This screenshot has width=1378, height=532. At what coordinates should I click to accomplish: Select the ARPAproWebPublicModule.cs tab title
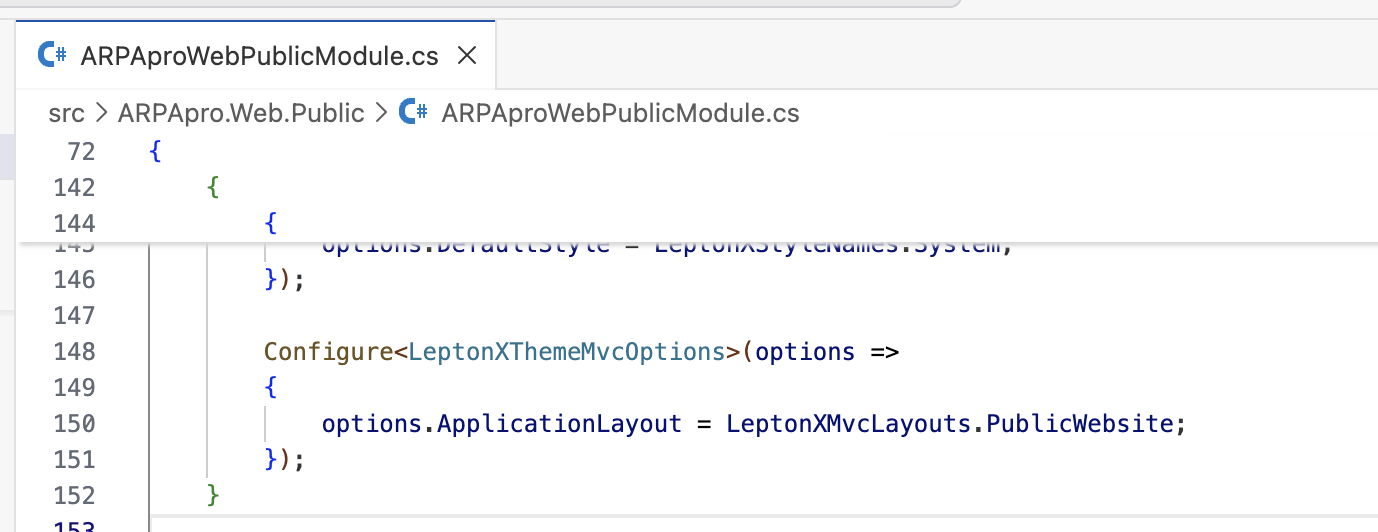pyautogui.click(x=259, y=56)
